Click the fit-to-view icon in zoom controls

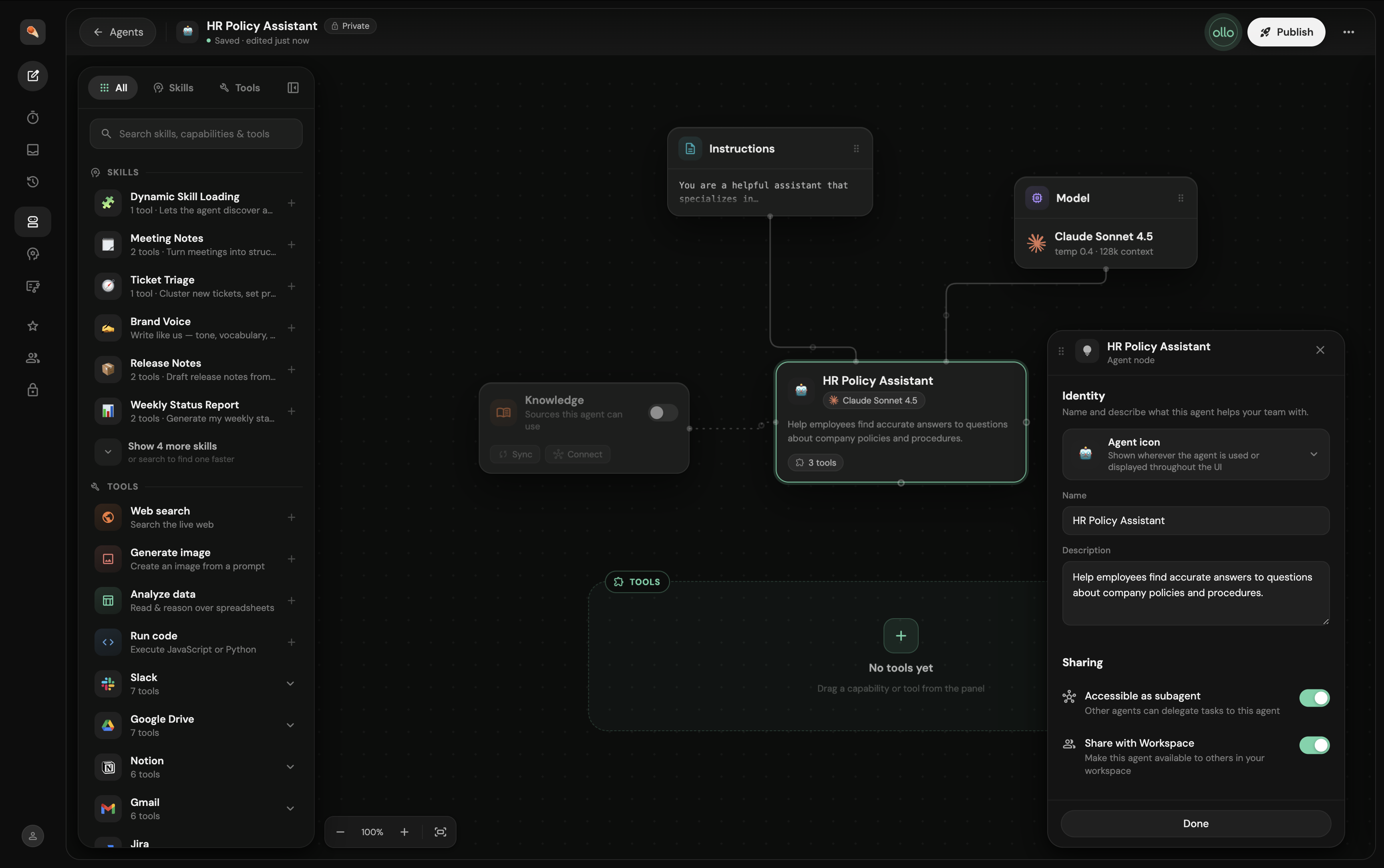pyautogui.click(x=440, y=832)
